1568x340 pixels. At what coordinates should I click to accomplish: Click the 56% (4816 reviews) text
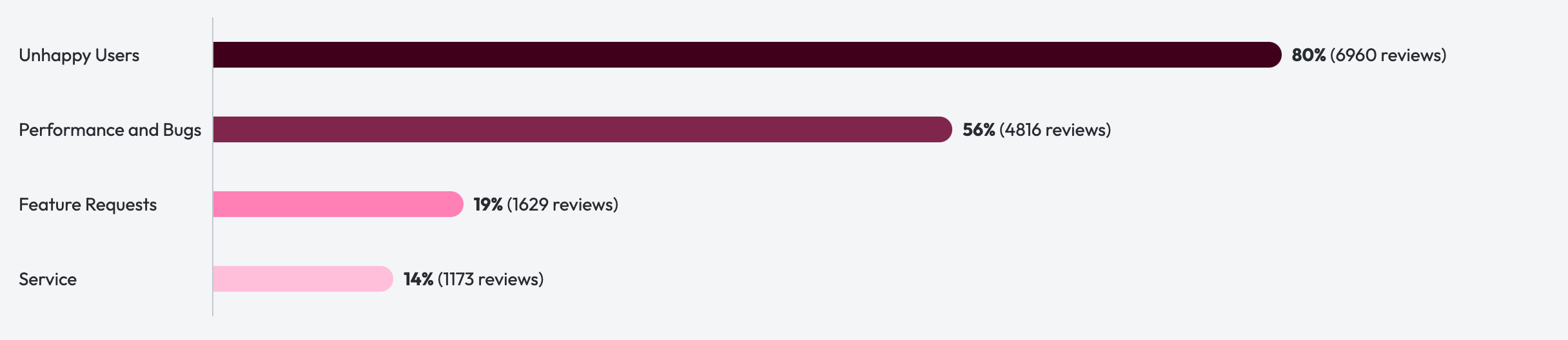pos(1037,130)
